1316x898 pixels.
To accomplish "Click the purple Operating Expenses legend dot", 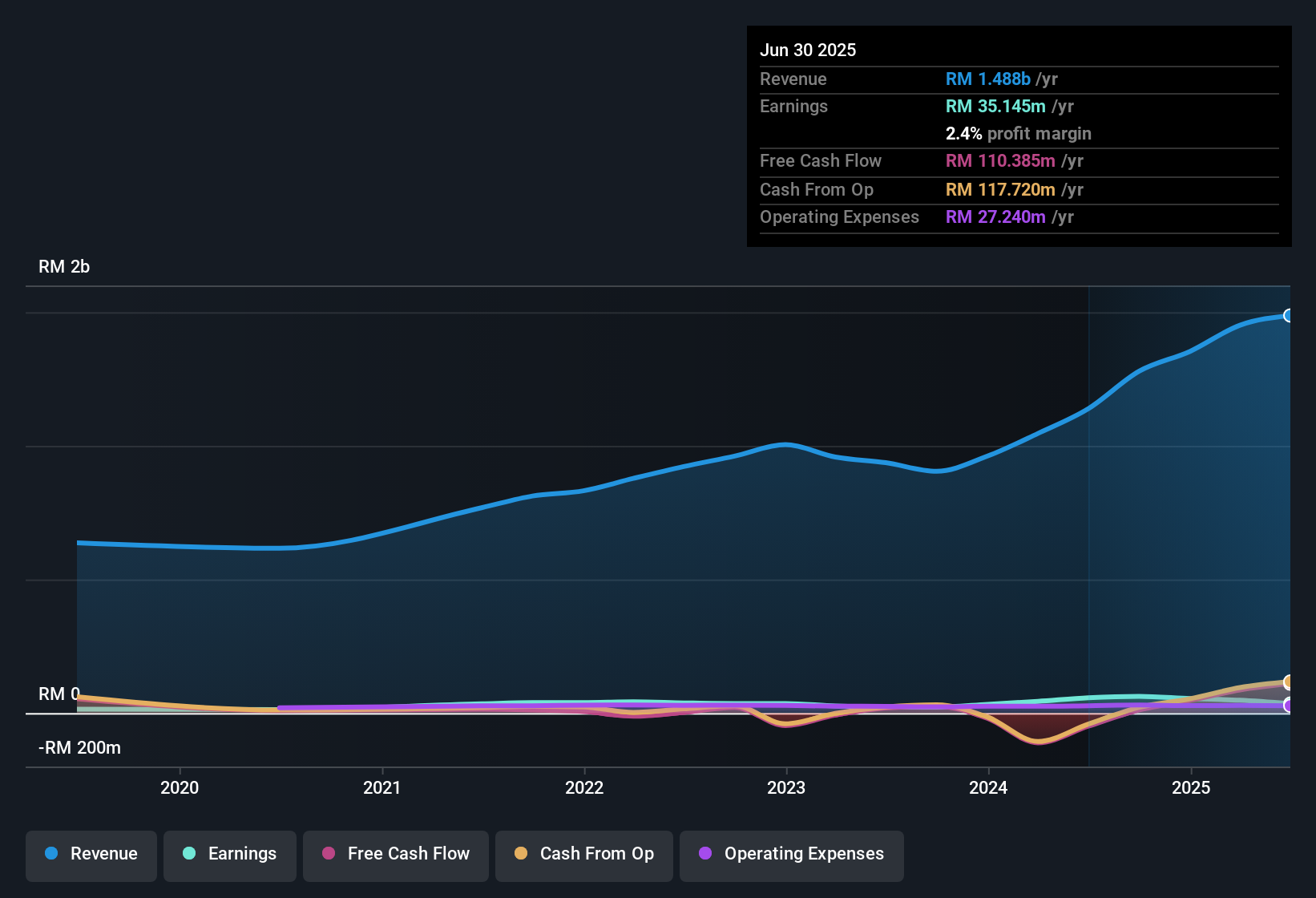I will tap(705, 853).
